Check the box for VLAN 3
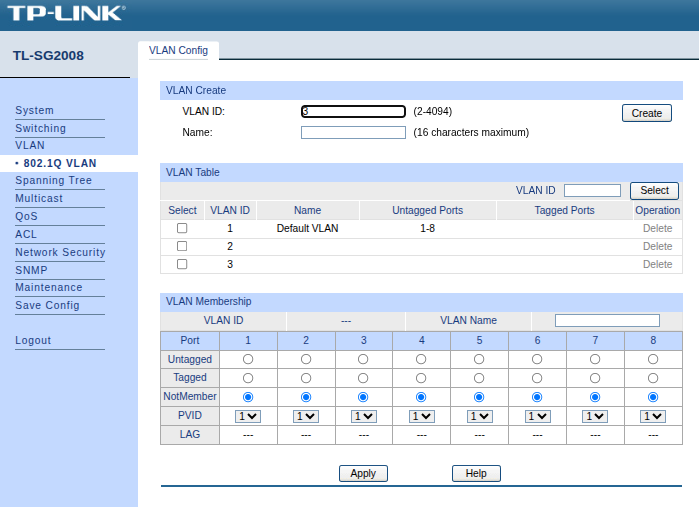 click(182, 264)
